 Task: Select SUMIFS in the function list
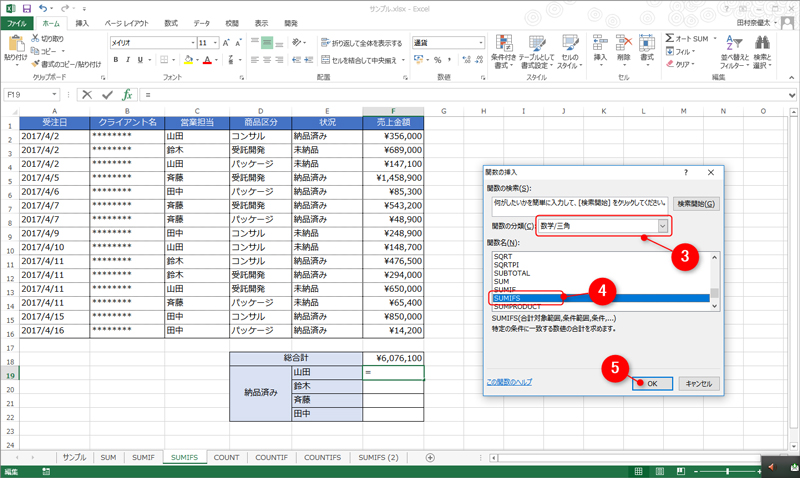click(x=601, y=298)
